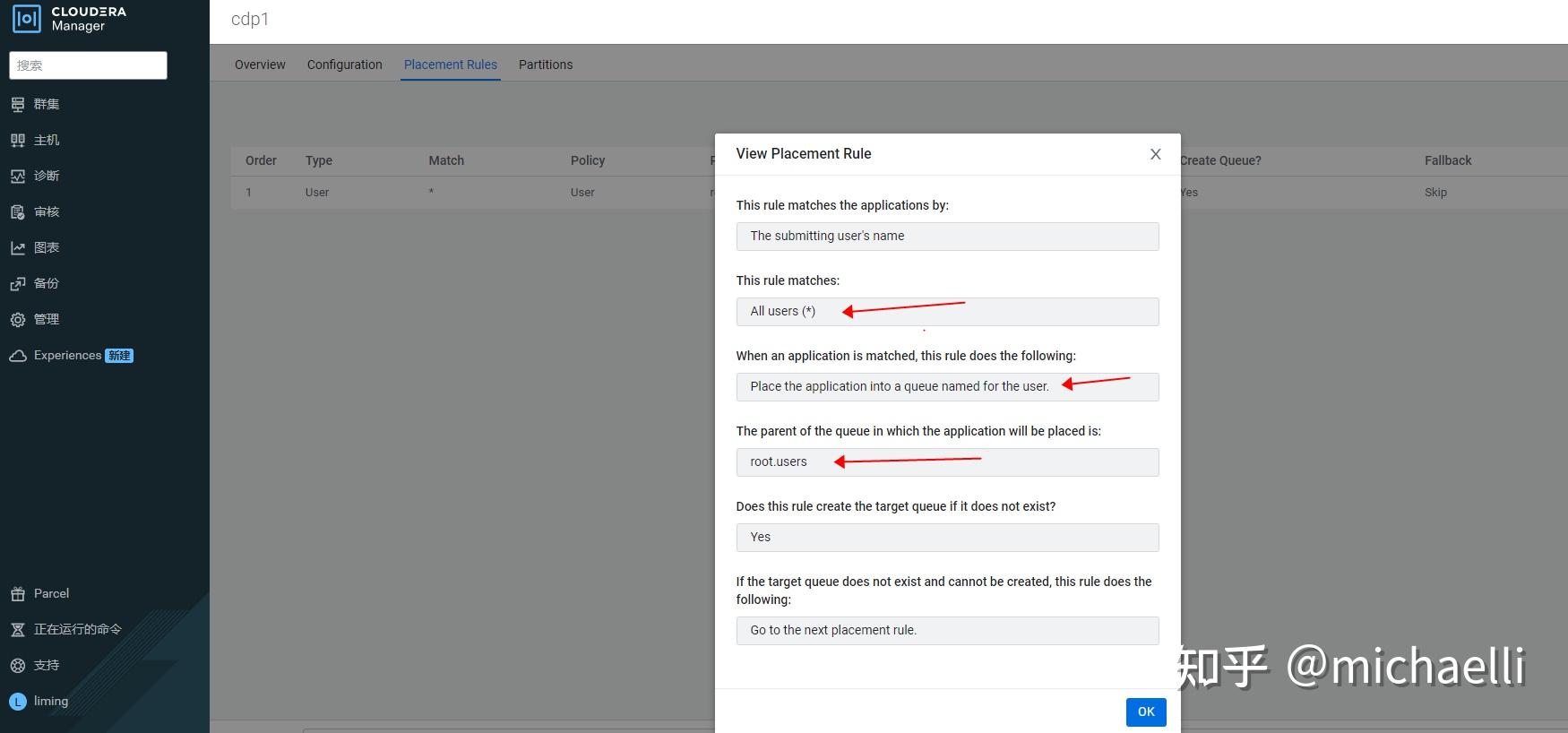Click 'This rule matches the applications by:' label
Image resolution: width=1568 pixels, height=733 pixels.
842,205
